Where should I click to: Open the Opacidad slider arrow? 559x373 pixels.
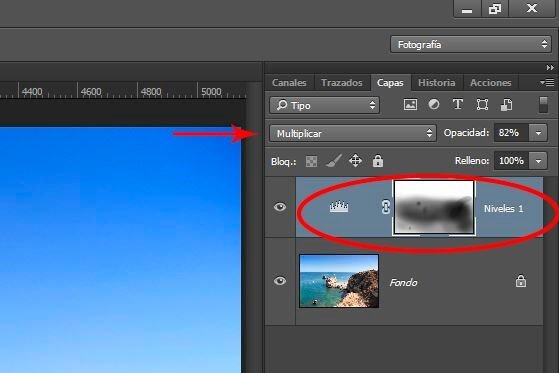pos(538,133)
